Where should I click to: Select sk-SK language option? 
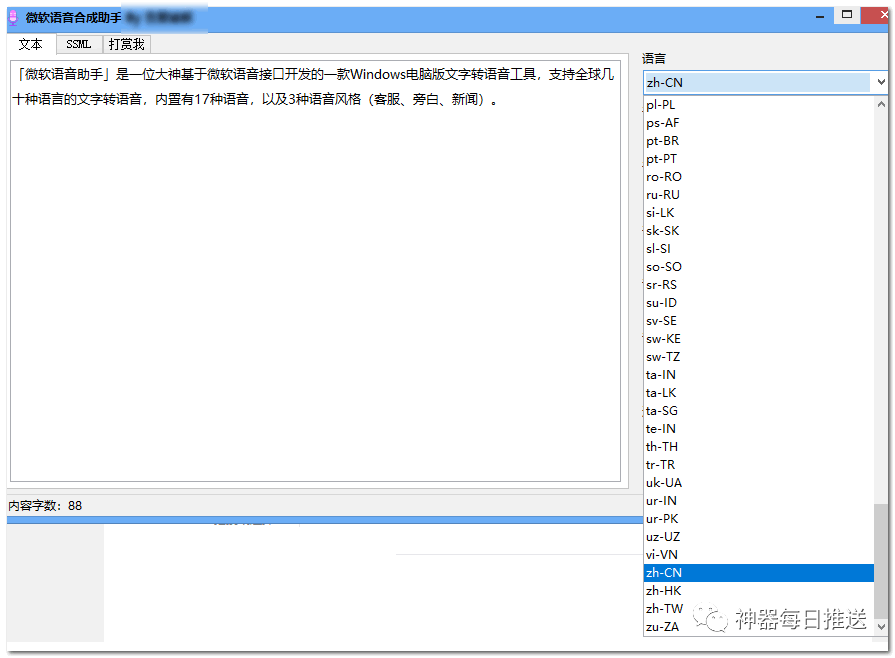759,231
